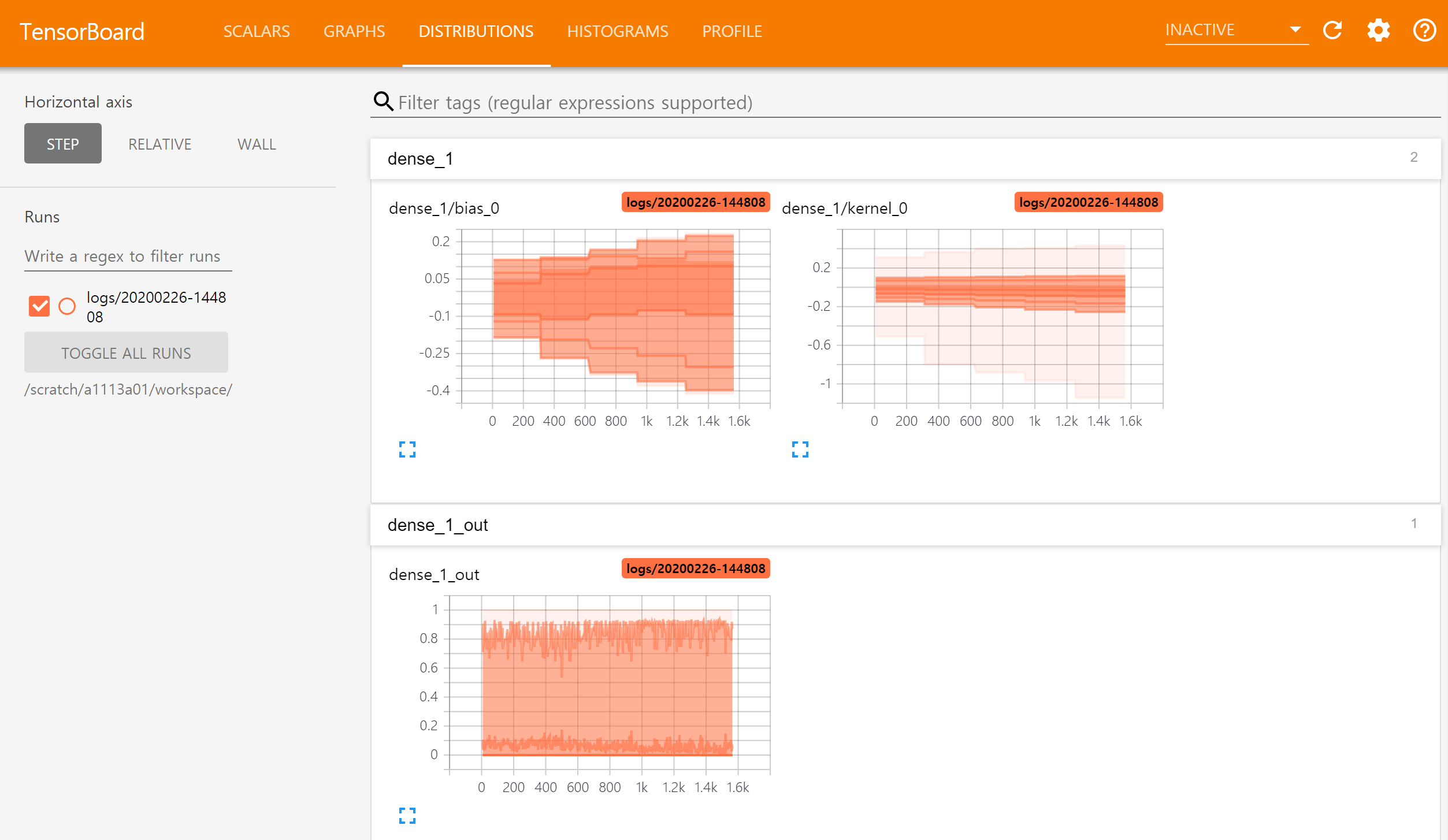Switch horizontal axis to WALL

pyautogui.click(x=257, y=144)
